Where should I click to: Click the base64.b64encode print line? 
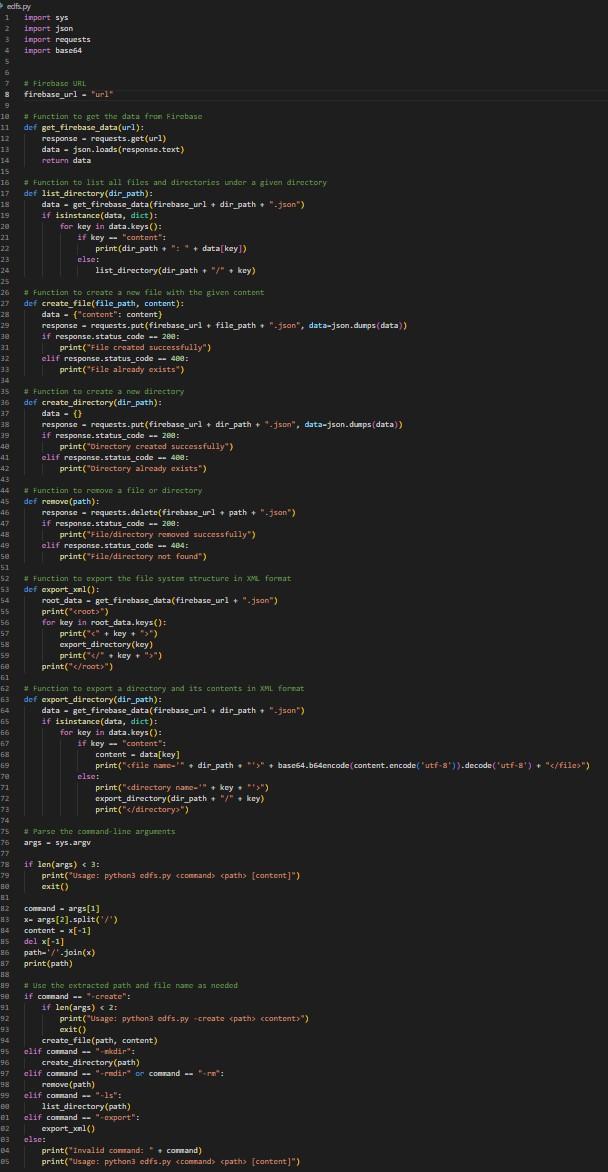tap(343, 765)
